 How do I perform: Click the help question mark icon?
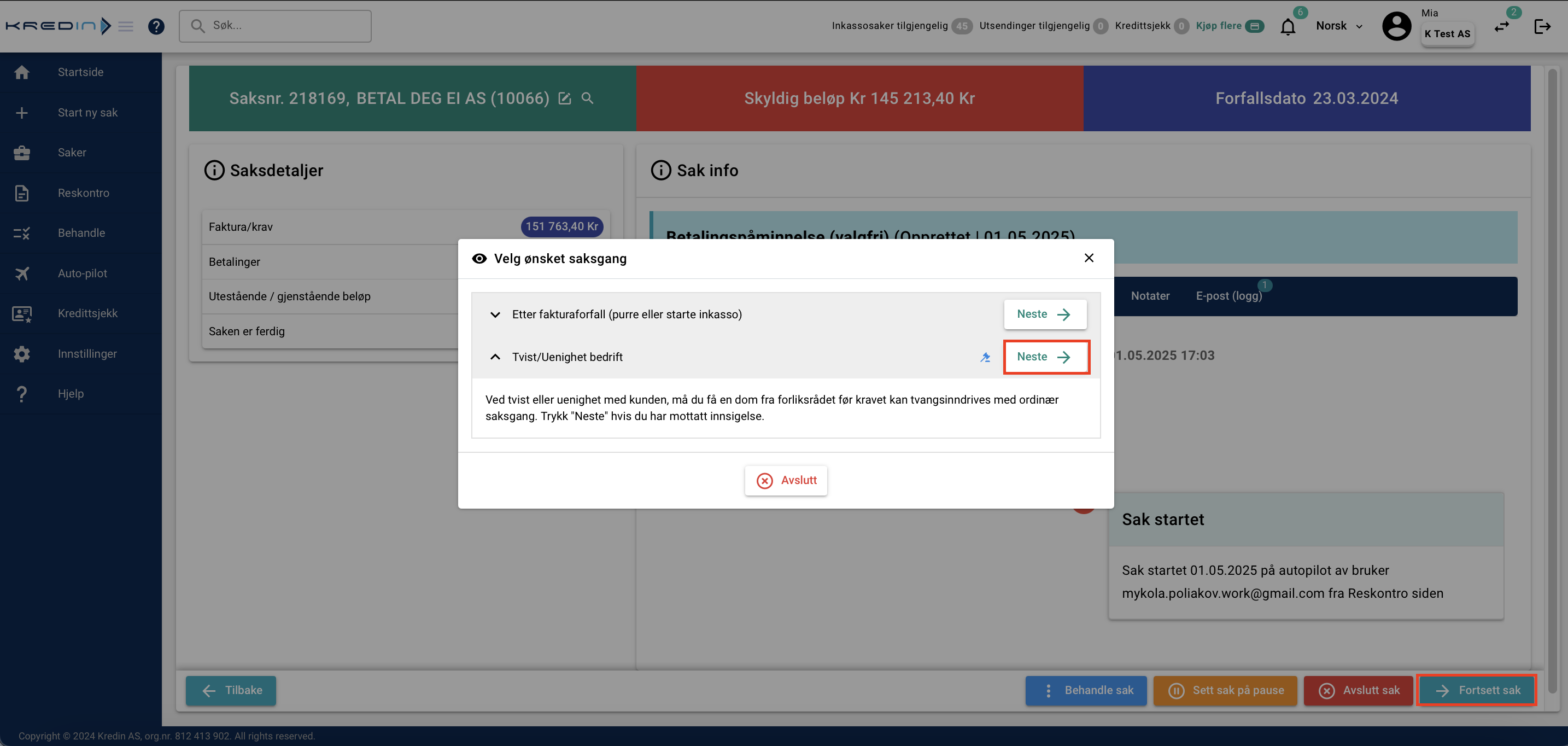pos(156,26)
